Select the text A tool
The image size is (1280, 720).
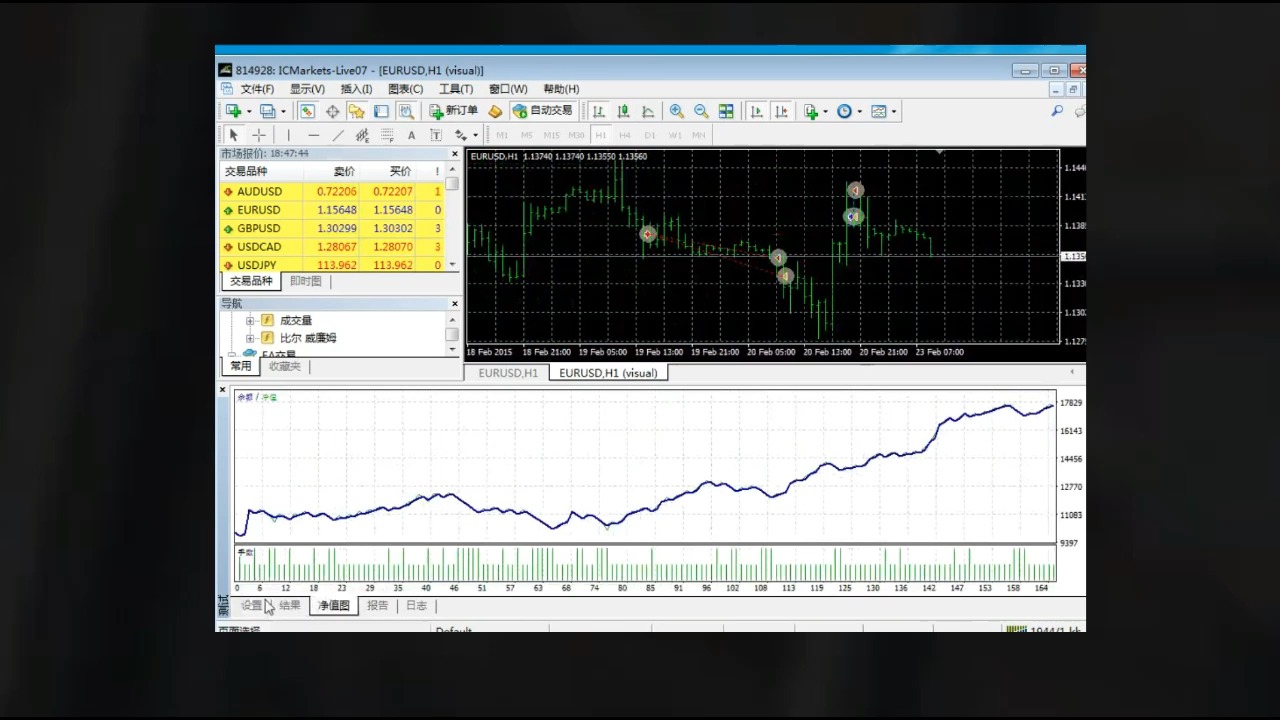click(x=411, y=135)
